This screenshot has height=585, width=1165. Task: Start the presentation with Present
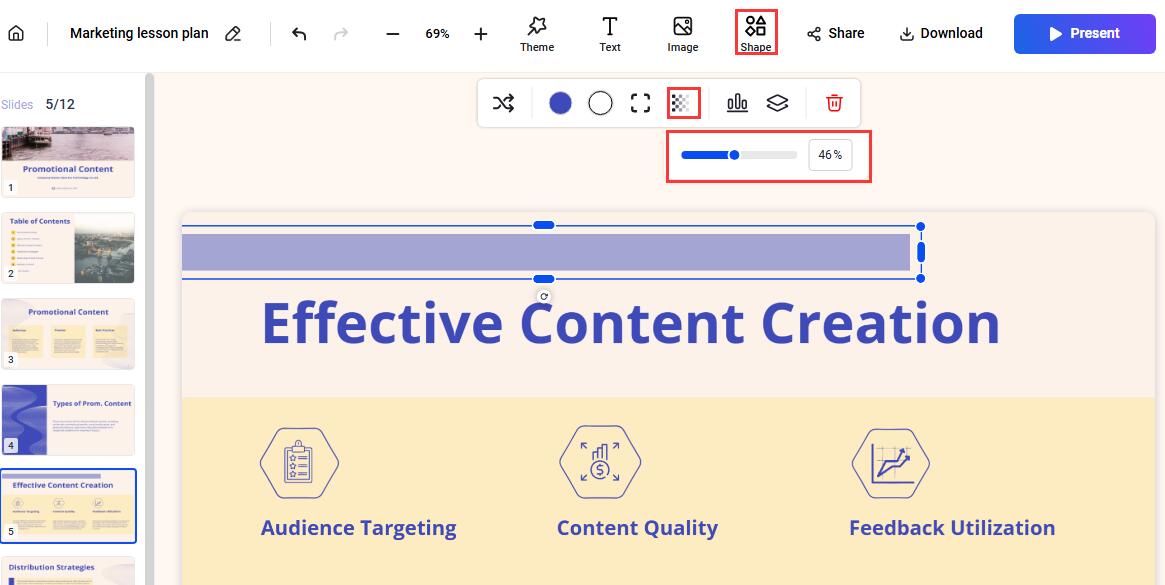pyautogui.click(x=1085, y=33)
